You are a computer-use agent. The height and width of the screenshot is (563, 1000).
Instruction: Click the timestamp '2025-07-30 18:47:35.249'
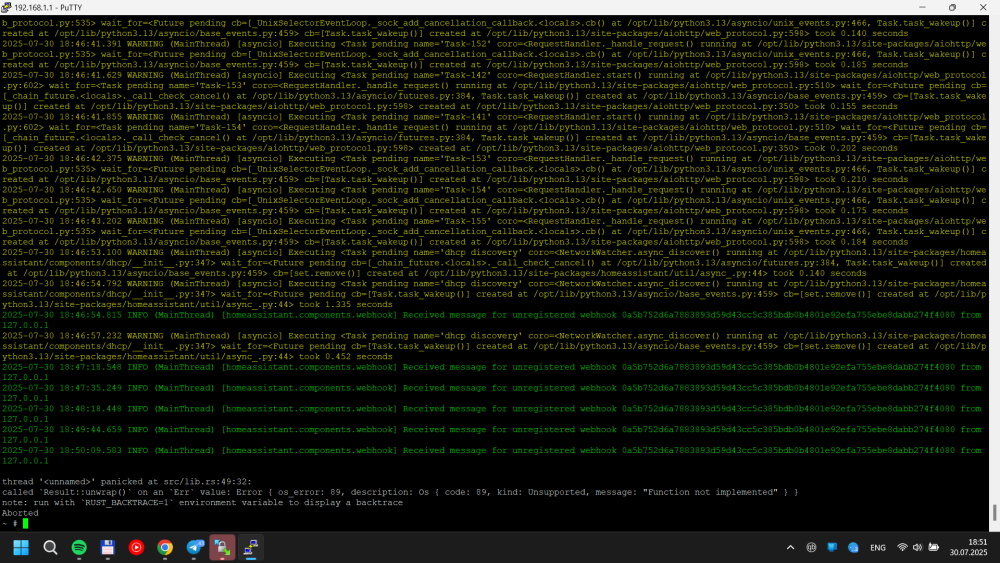click(61, 388)
